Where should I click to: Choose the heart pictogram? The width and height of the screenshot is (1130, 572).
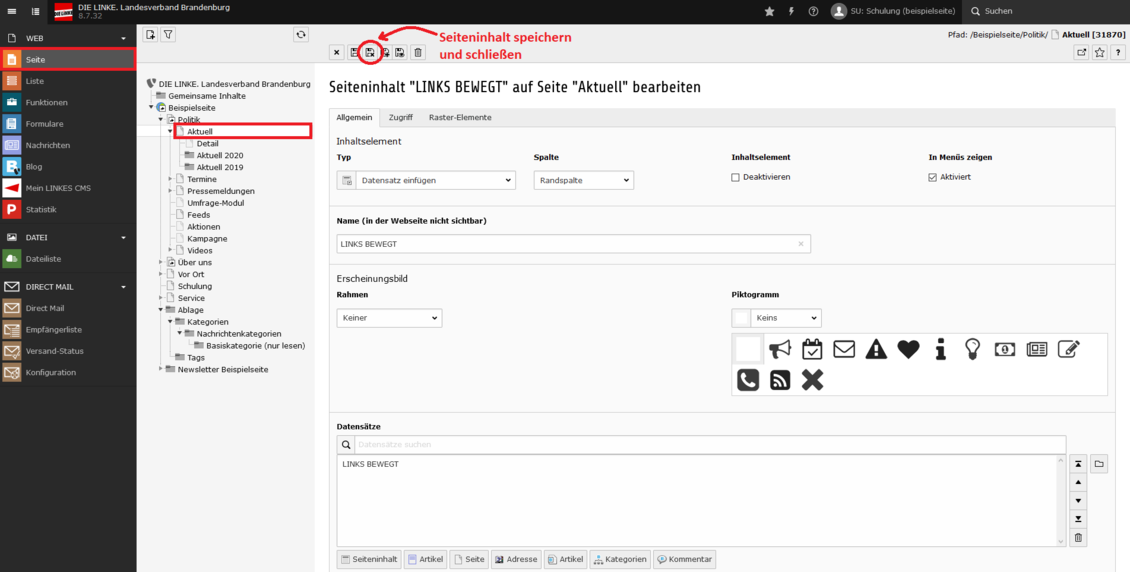[x=908, y=349]
